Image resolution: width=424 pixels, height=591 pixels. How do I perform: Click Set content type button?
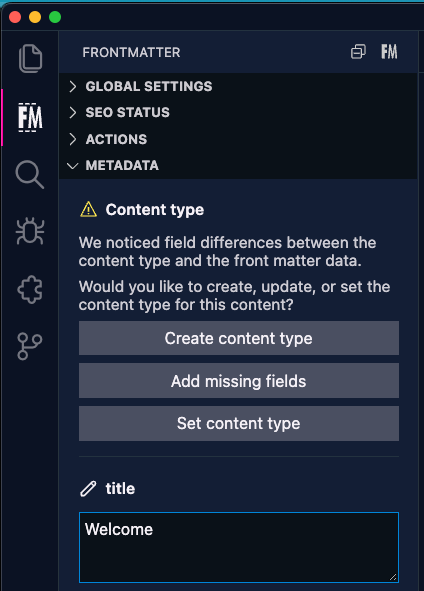tap(239, 423)
